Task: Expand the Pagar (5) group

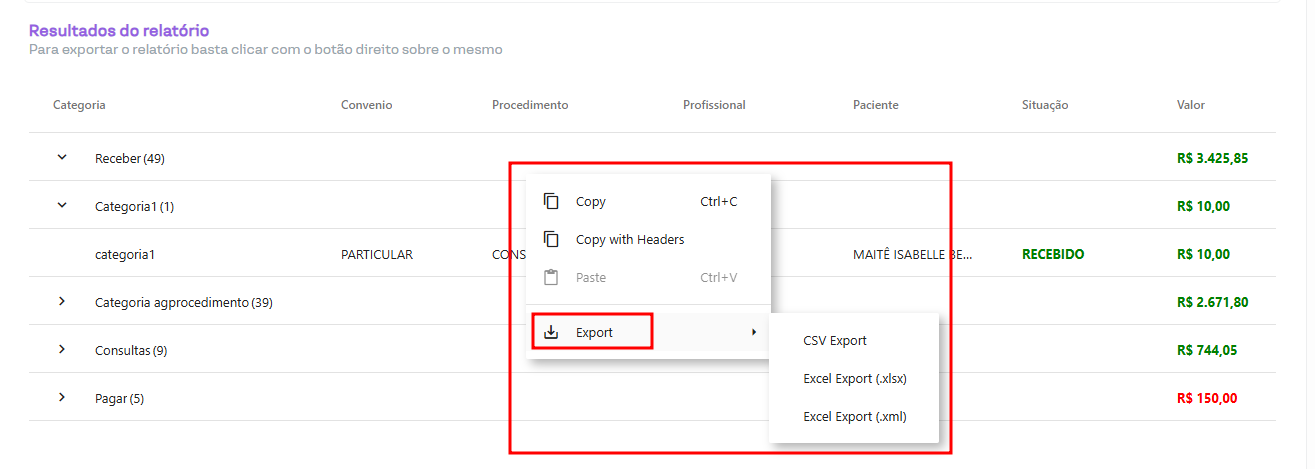Action: [x=62, y=398]
